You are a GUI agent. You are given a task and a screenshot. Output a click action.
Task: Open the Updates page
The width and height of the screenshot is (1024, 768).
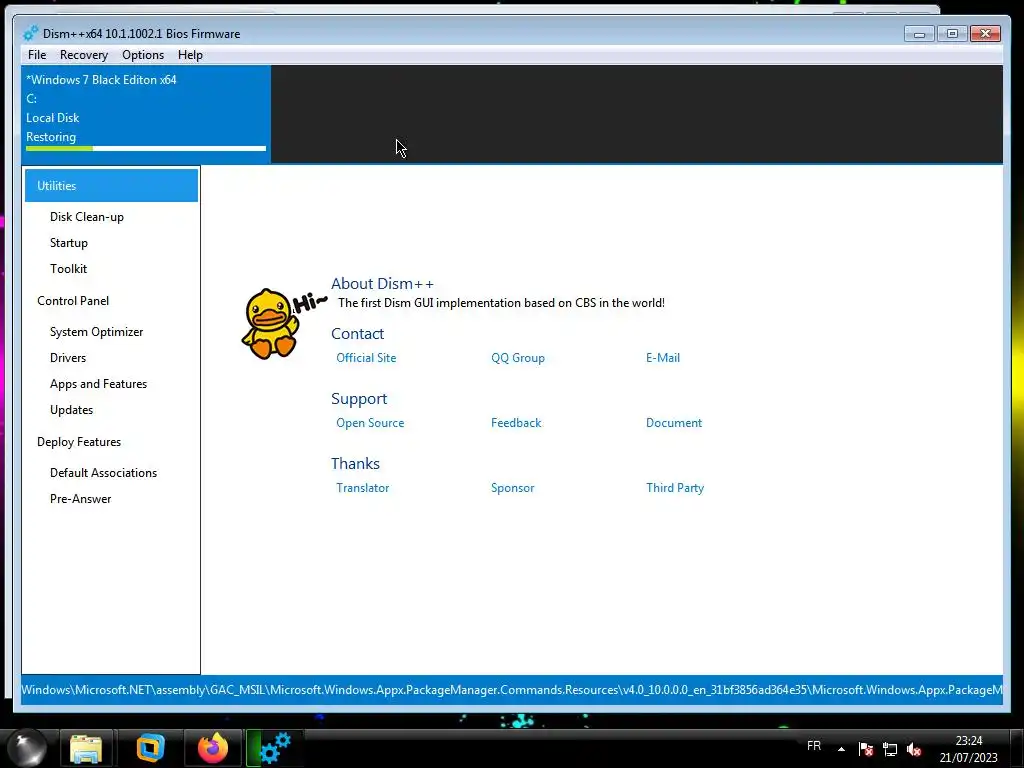(71, 410)
